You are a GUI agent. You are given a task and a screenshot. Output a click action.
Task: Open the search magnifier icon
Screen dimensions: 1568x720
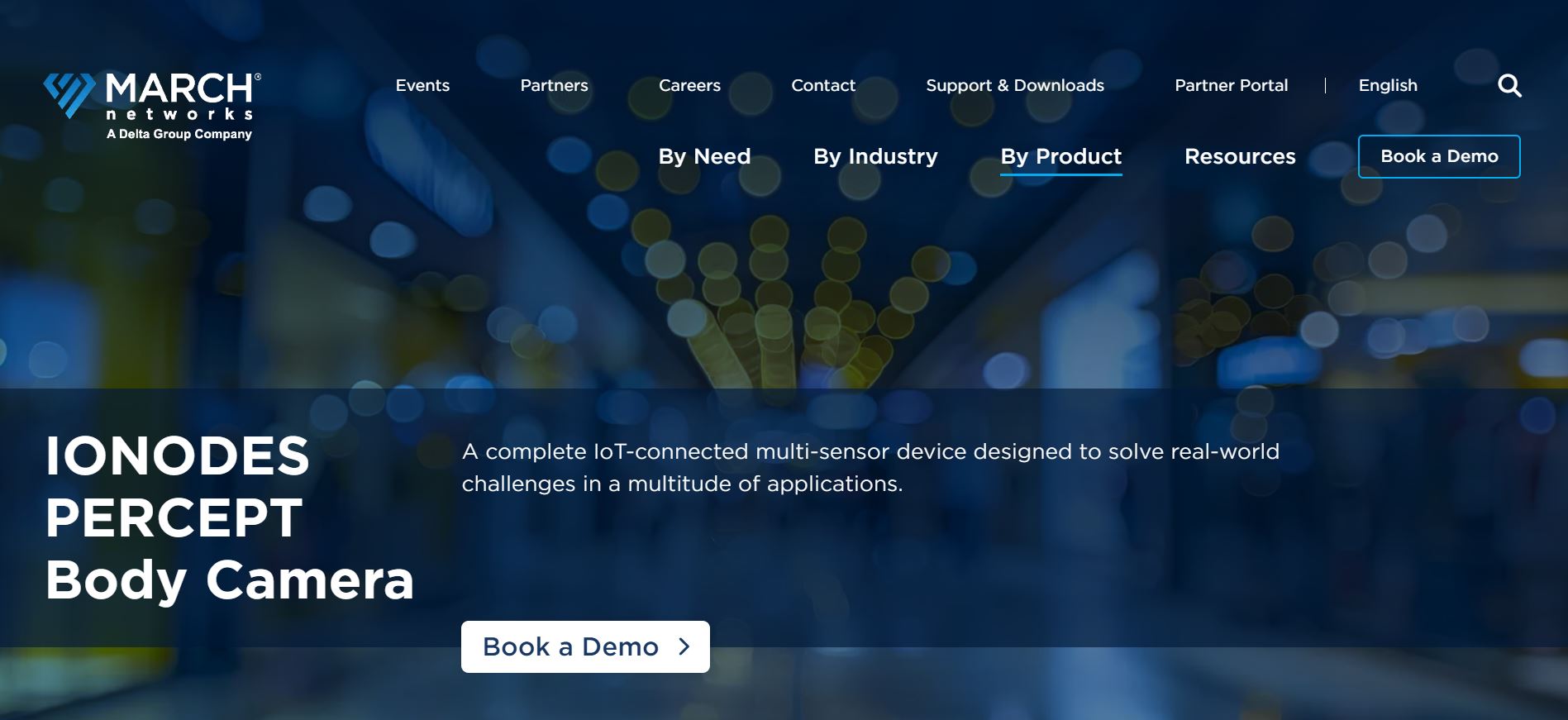point(1509,86)
